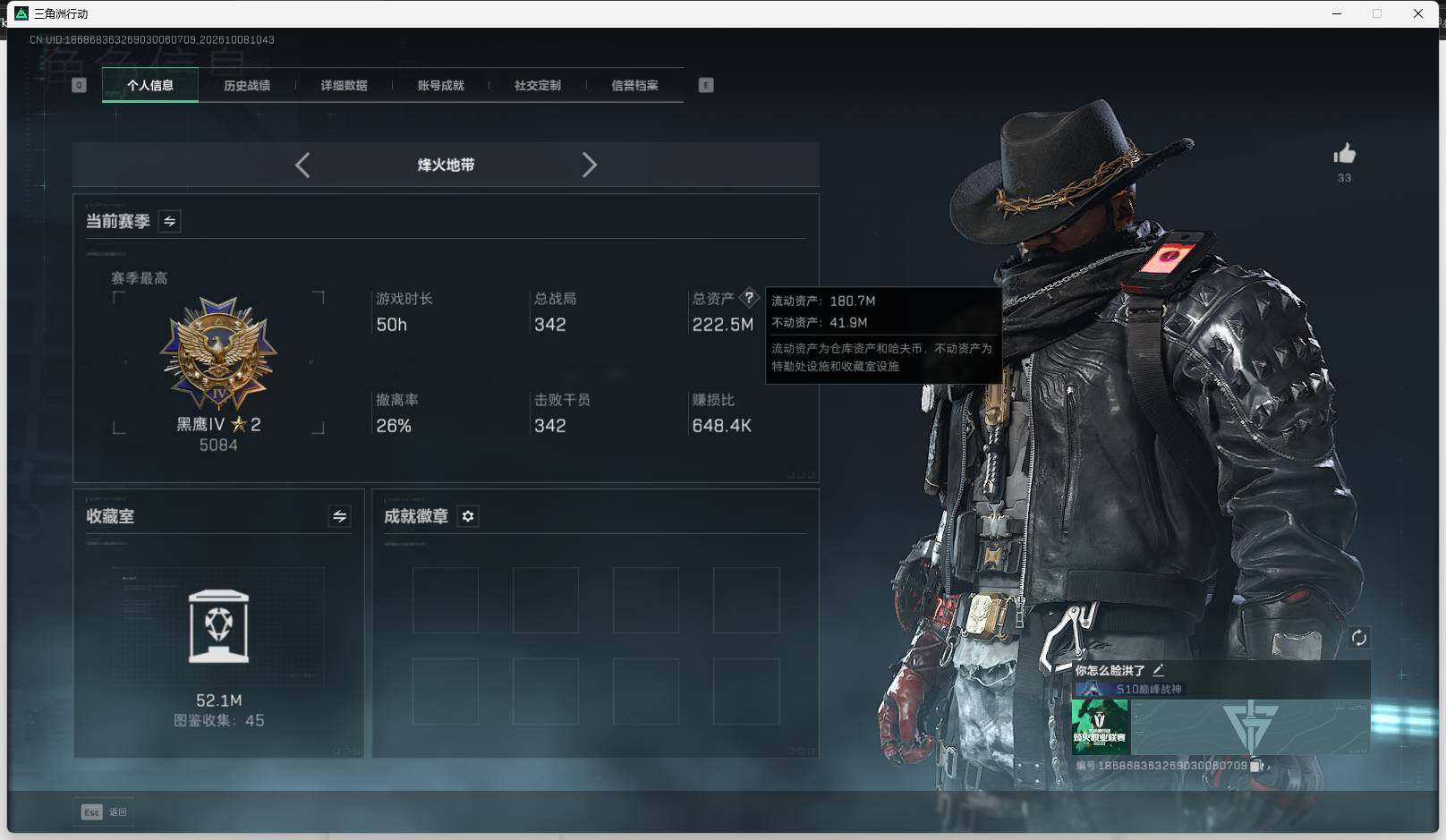This screenshot has height=840, width=1446.
Task: Click the 不动资产: 41.9M tooltip line
Action: point(820,322)
